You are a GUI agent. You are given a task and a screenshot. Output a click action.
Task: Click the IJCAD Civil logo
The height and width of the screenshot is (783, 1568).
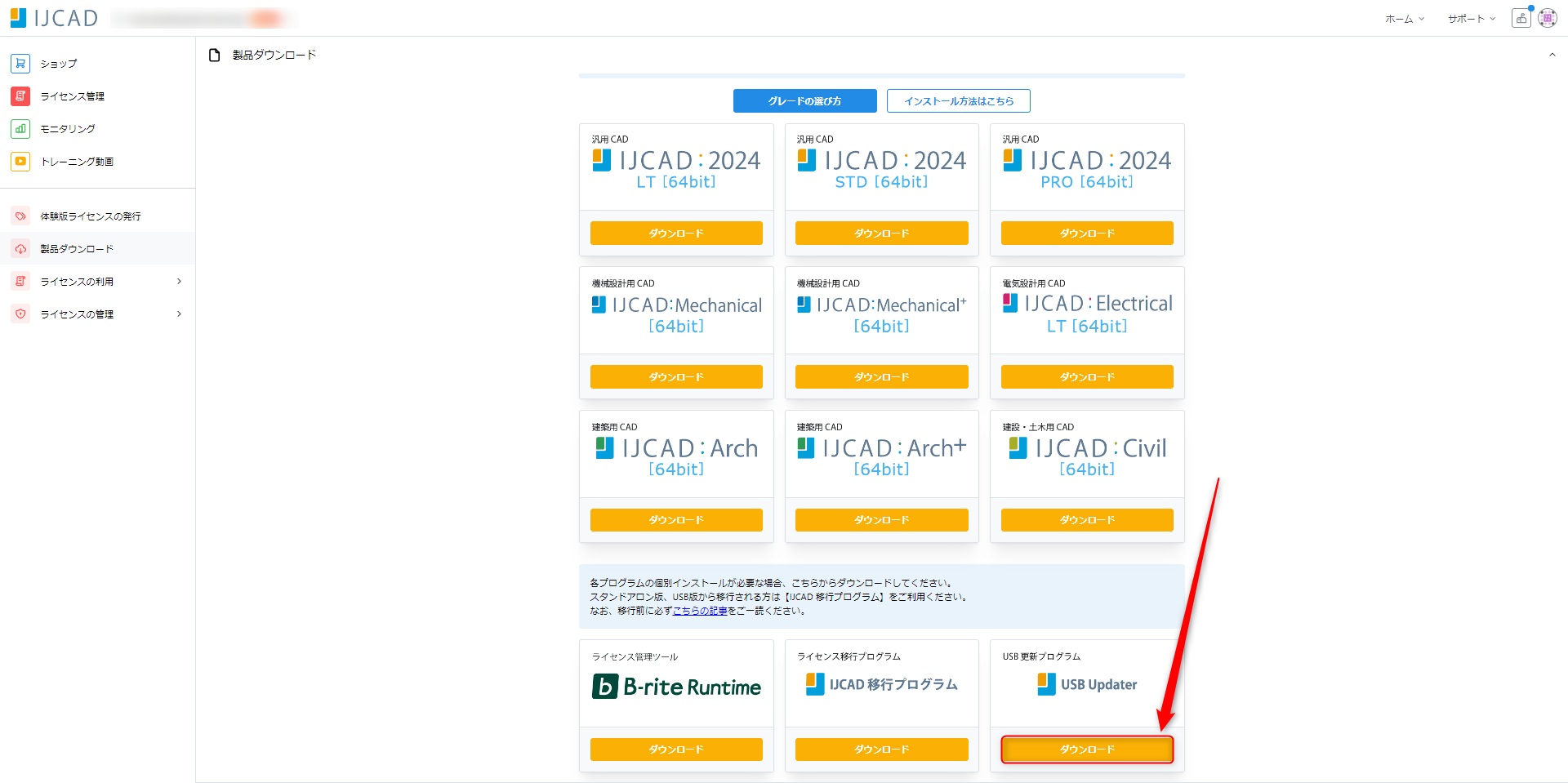pyautogui.click(x=1087, y=456)
